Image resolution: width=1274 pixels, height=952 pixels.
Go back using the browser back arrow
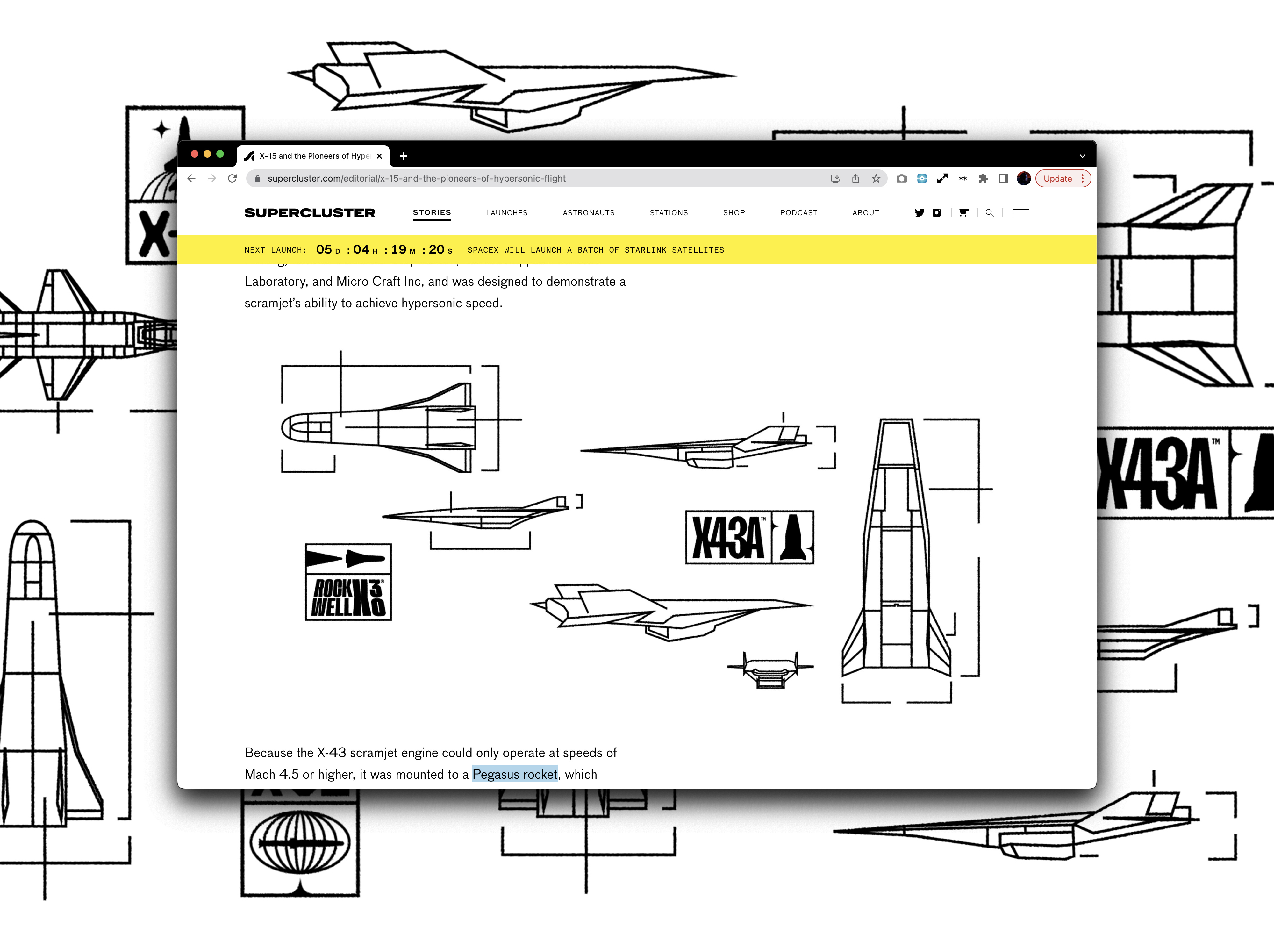tap(191, 179)
